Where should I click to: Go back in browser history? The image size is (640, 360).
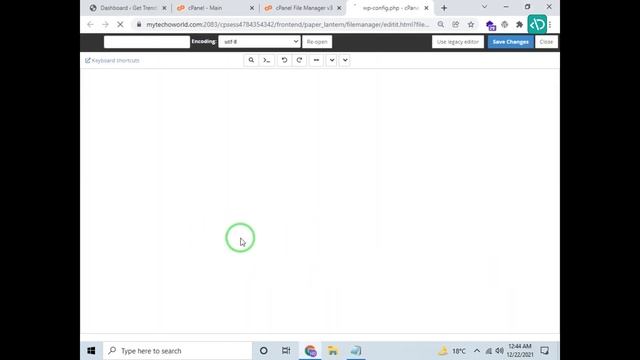tap(90, 24)
